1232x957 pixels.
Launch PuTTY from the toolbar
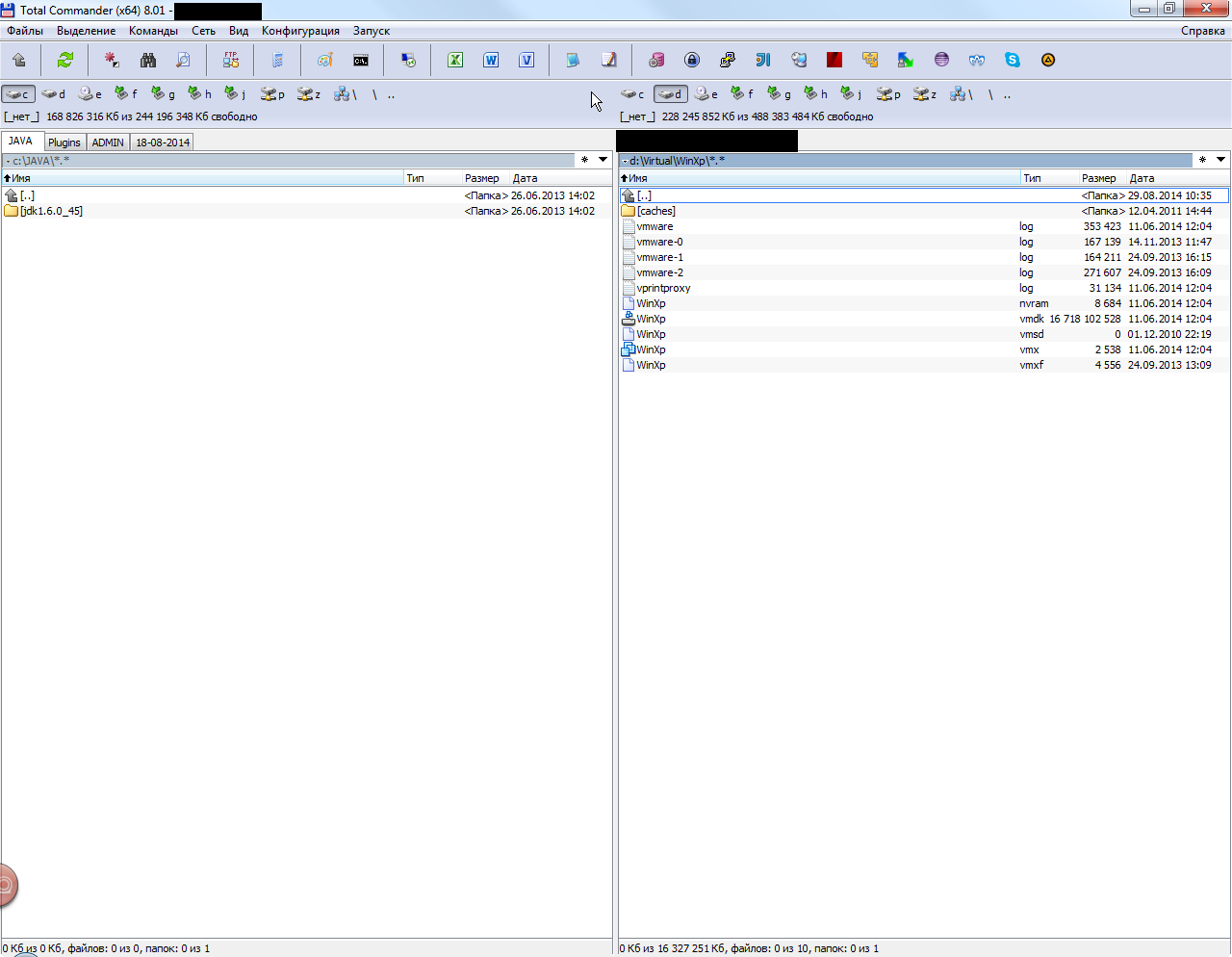pyautogui.click(x=728, y=60)
